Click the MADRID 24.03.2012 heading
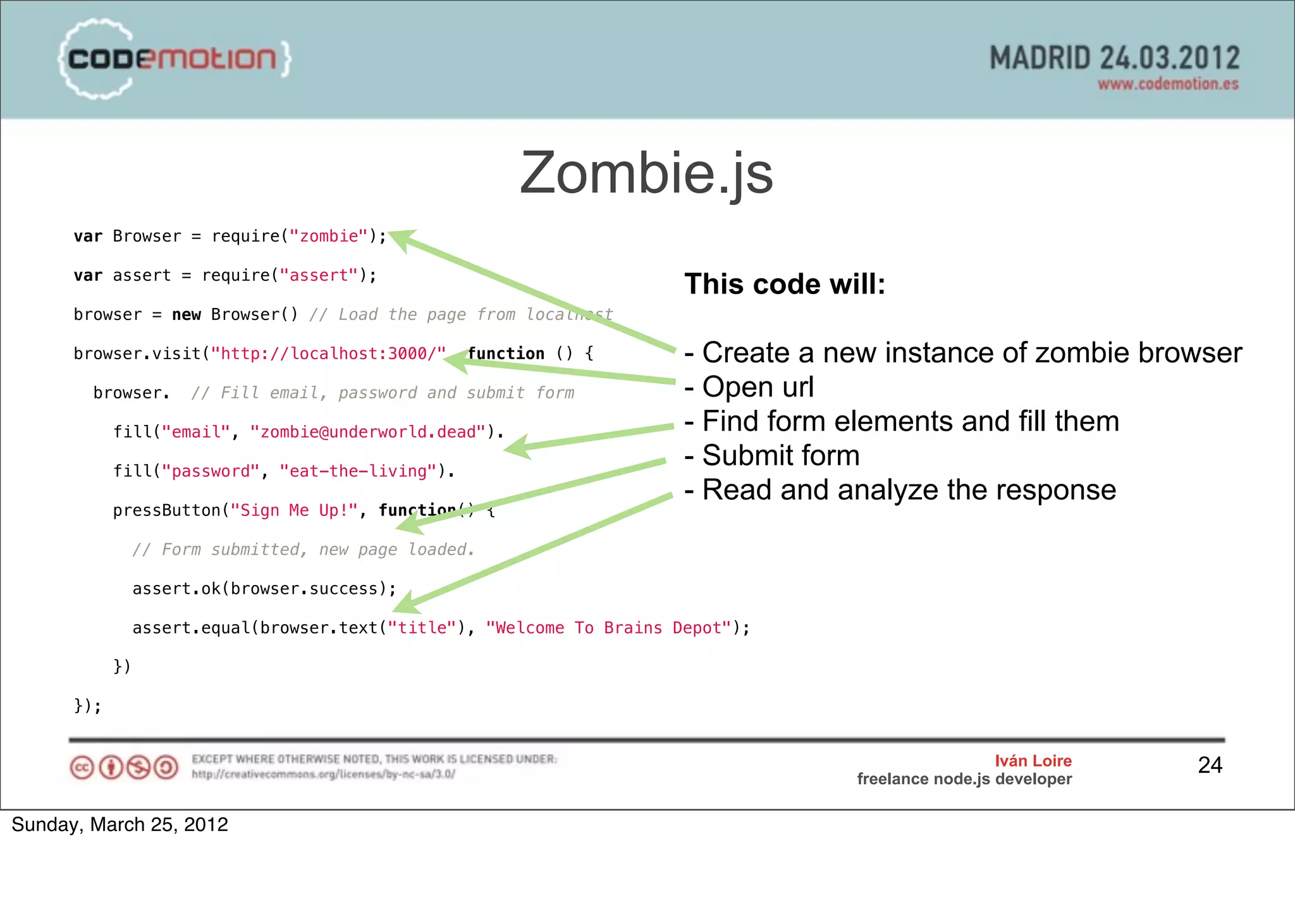The image size is (1295, 924). point(1114,58)
